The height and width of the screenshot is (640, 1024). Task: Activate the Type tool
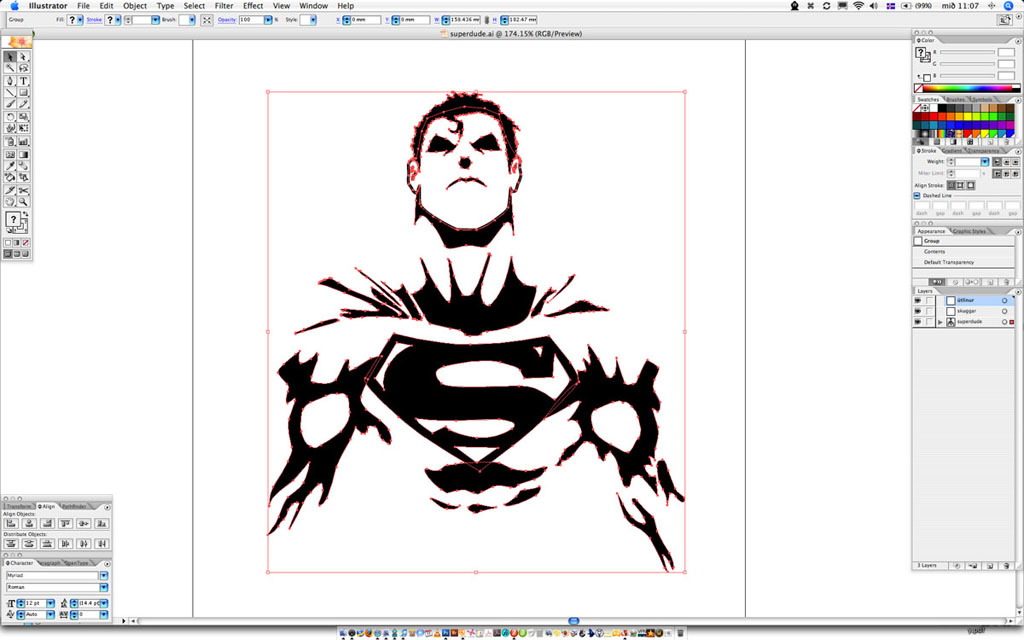coord(24,81)
